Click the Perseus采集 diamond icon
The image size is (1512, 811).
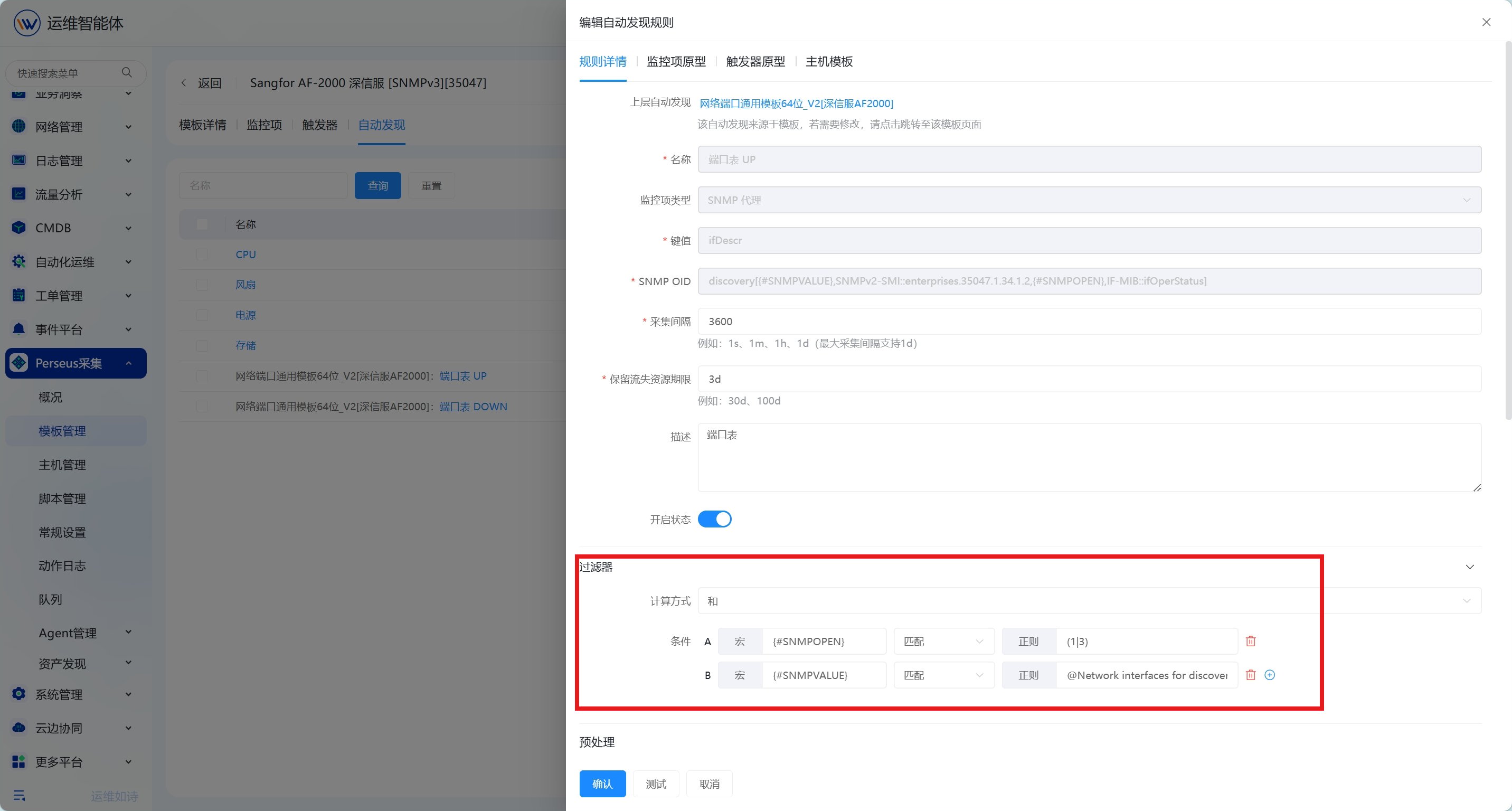(x=19, y=363)
